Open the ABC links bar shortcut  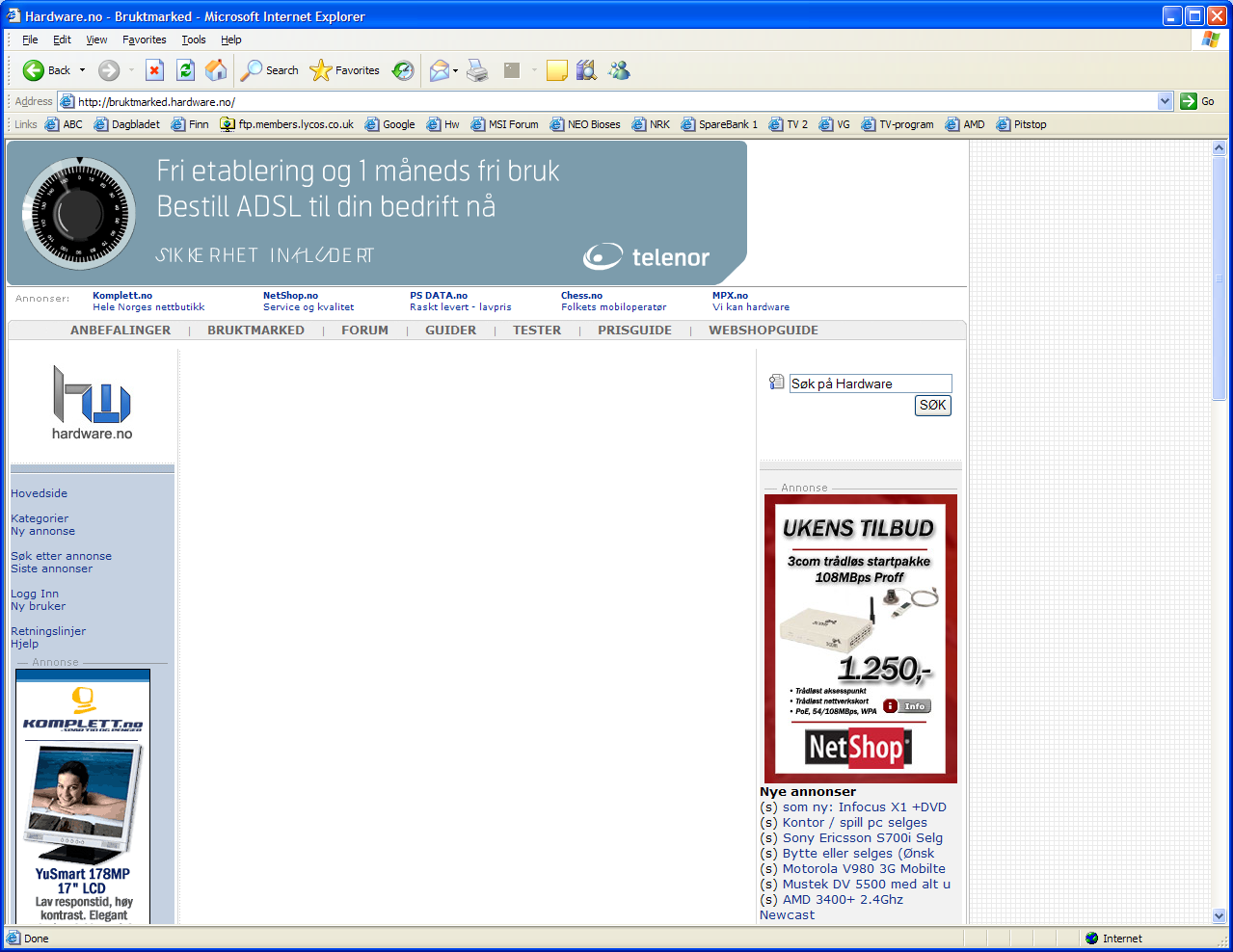click(64, 124)
